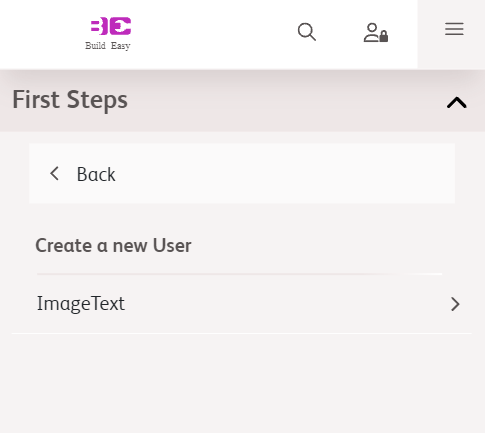Viewport: 485px width, 433px height.
Task: Go back using the Back button
Action: click(x=242, y=173)
